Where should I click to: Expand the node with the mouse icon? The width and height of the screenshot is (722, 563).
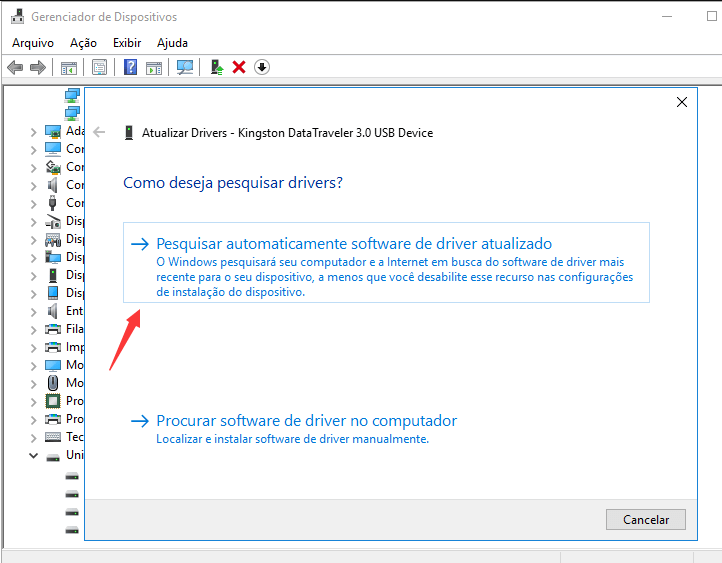(x=33, y=384)
